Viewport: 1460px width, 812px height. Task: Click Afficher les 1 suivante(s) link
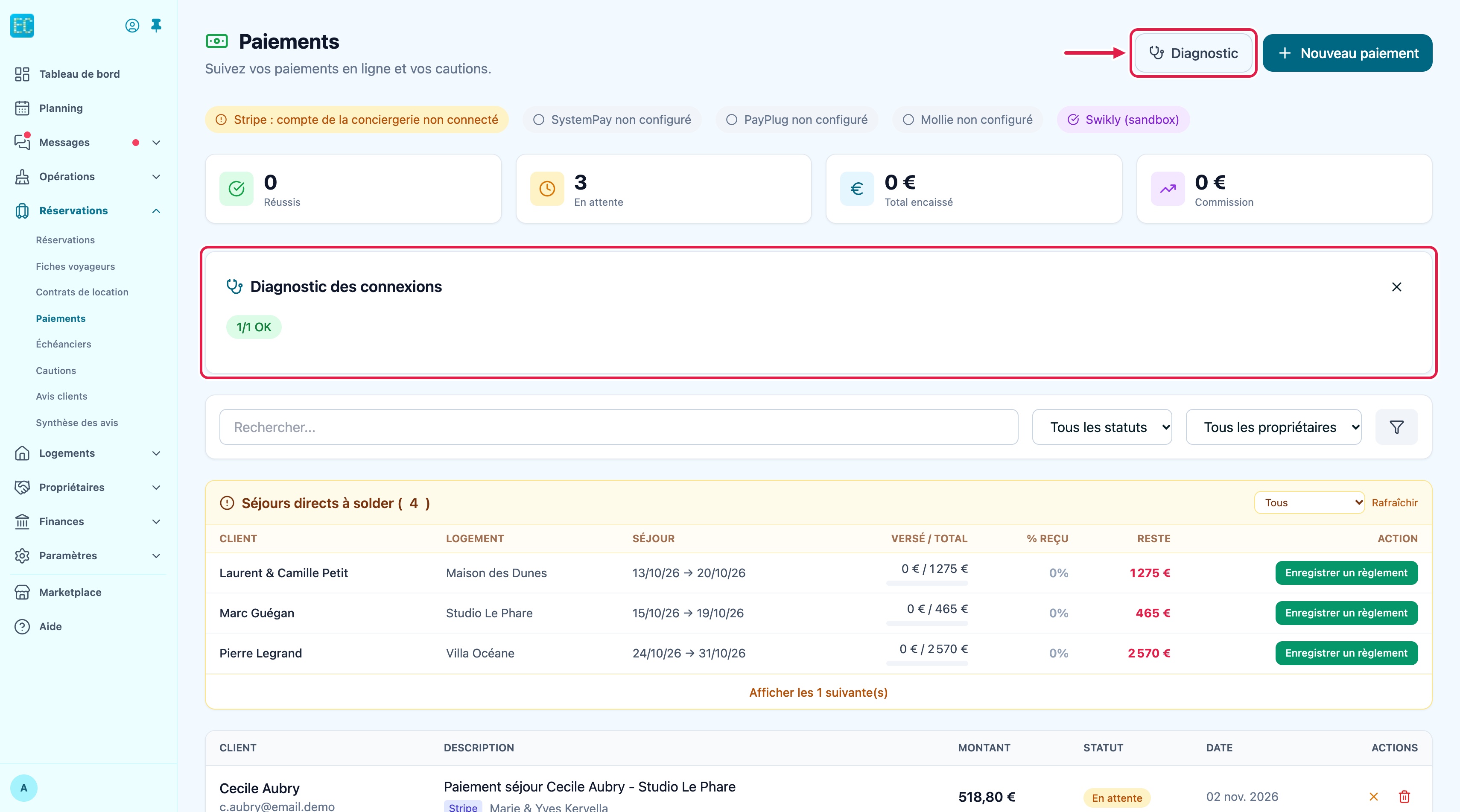point(818,692)
